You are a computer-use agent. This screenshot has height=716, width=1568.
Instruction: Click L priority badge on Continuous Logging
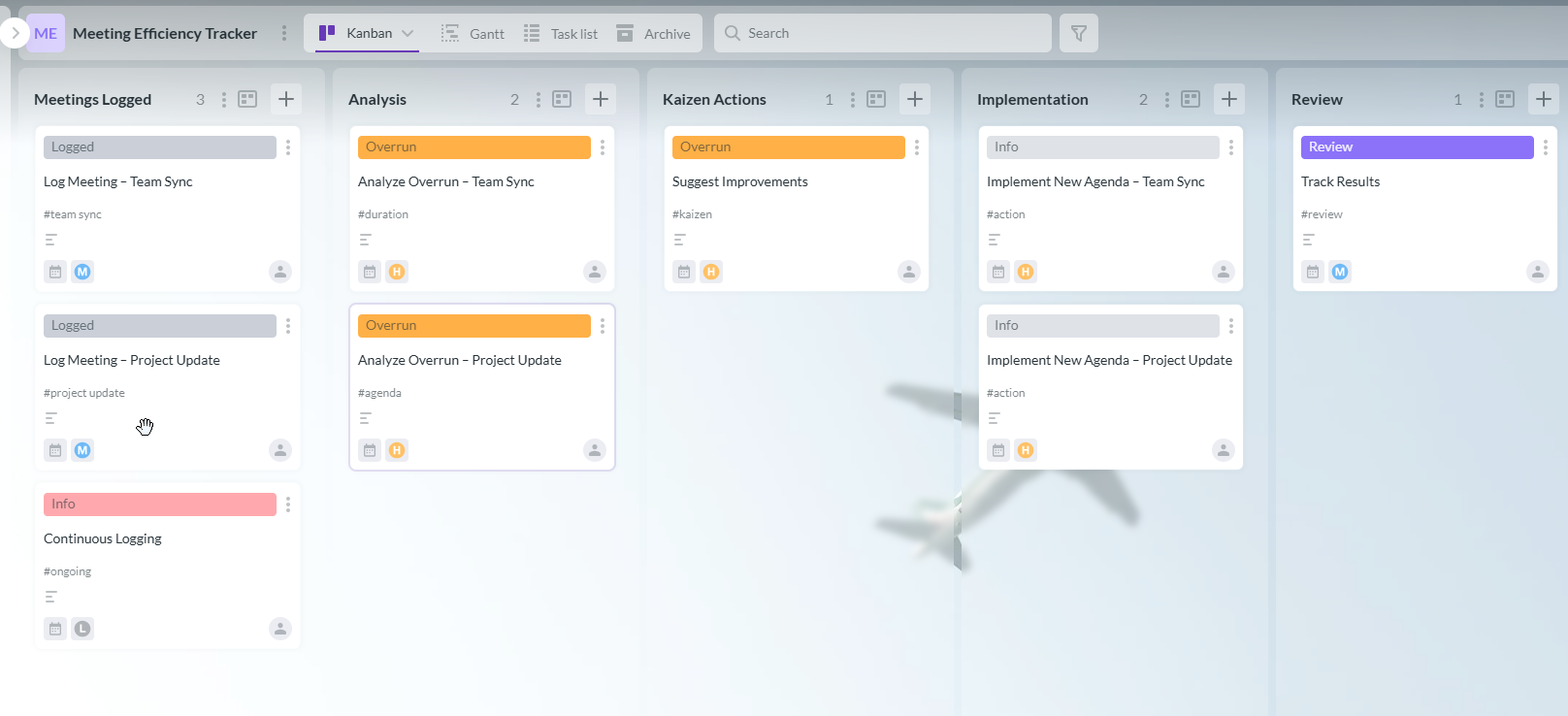[x=82, y=629]
